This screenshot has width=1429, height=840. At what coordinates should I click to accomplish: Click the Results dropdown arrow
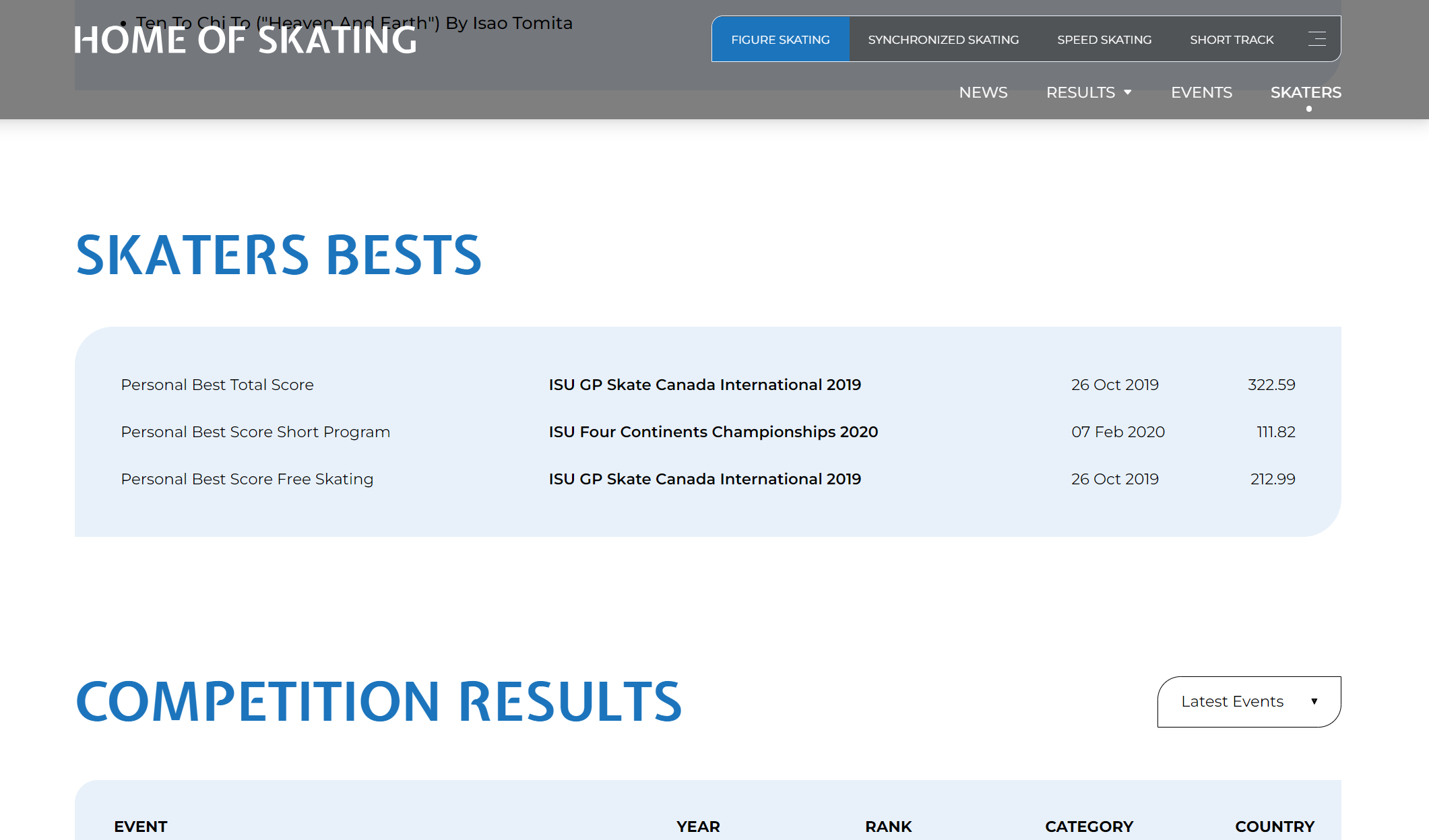point(1128,92)
